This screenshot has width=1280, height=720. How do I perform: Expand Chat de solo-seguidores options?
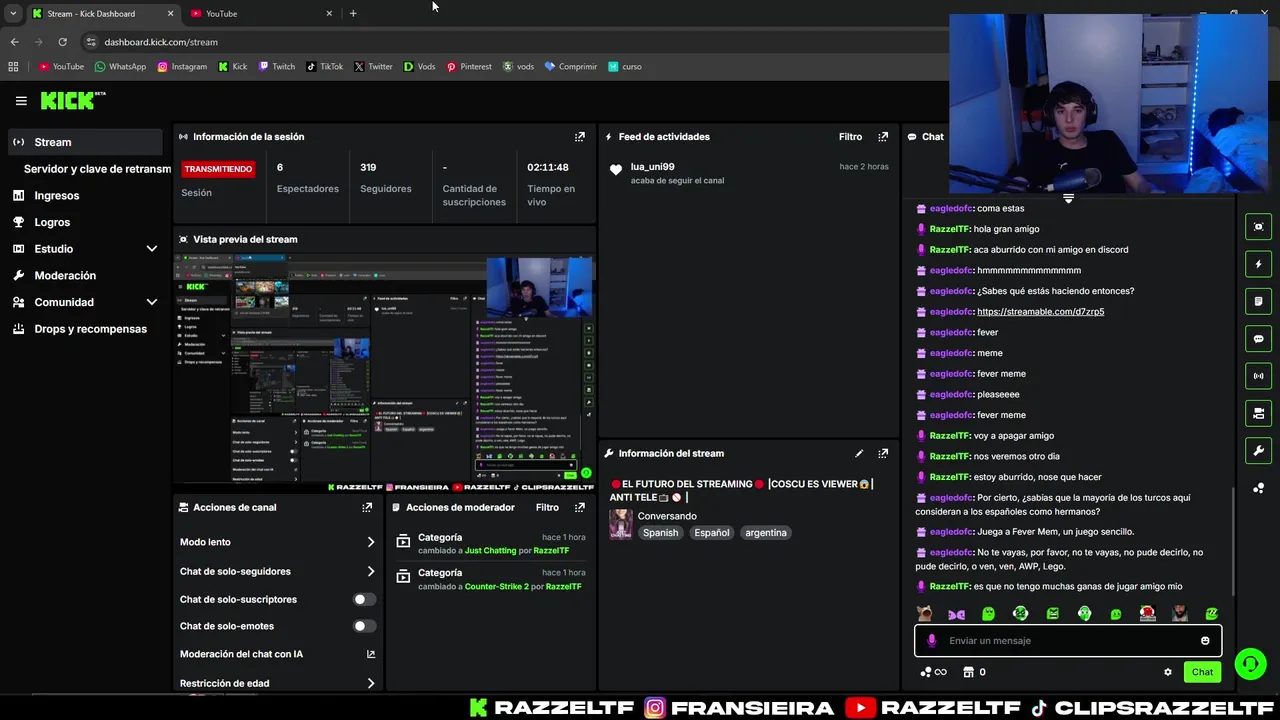tap(371, 572)
